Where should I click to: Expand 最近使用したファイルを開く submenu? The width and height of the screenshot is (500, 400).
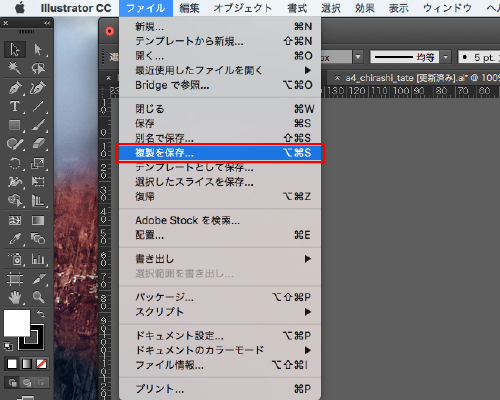click(220, 70)
